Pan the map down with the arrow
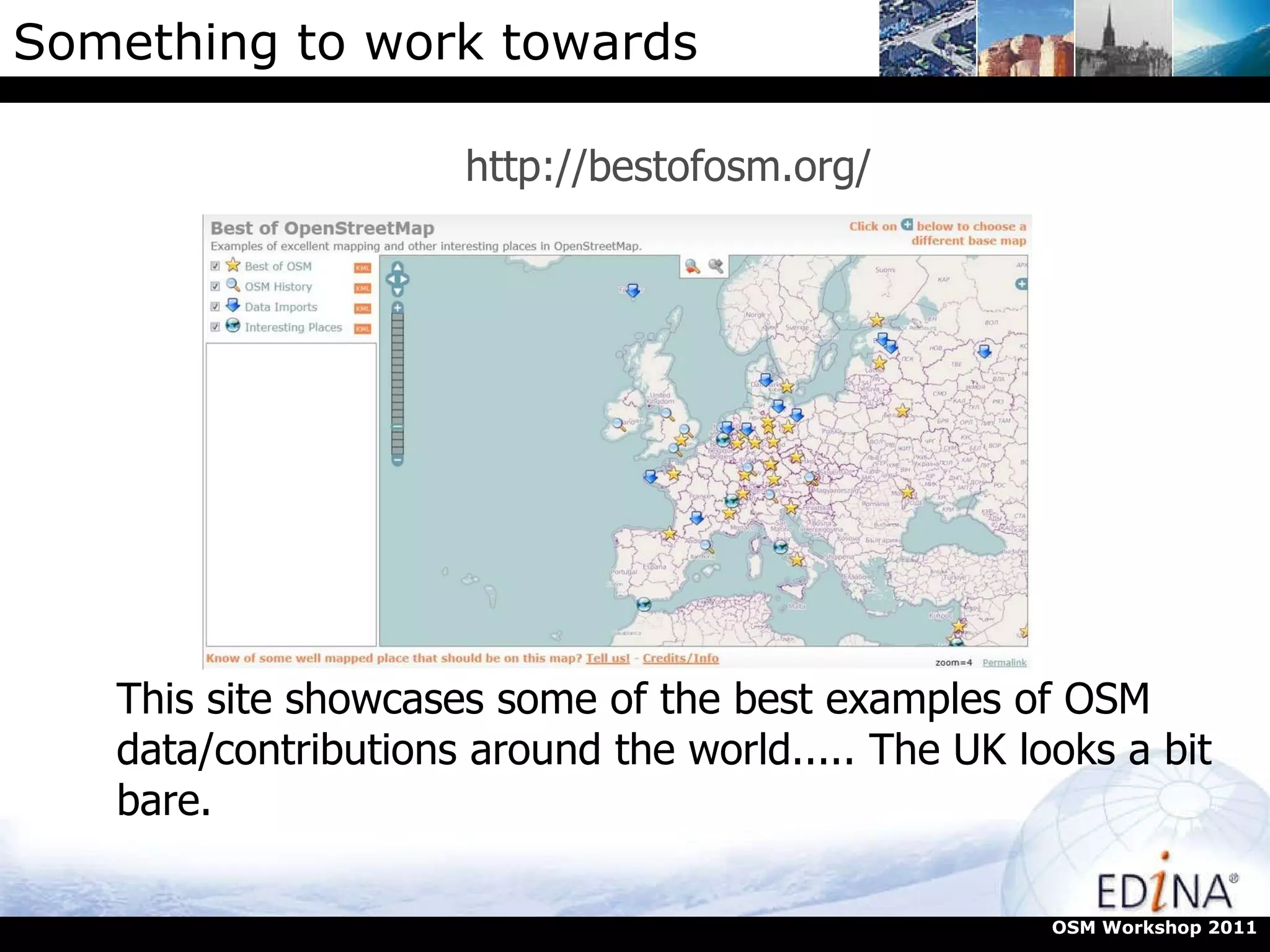This screenshot has width=1270, height=952. coord(397,291)
